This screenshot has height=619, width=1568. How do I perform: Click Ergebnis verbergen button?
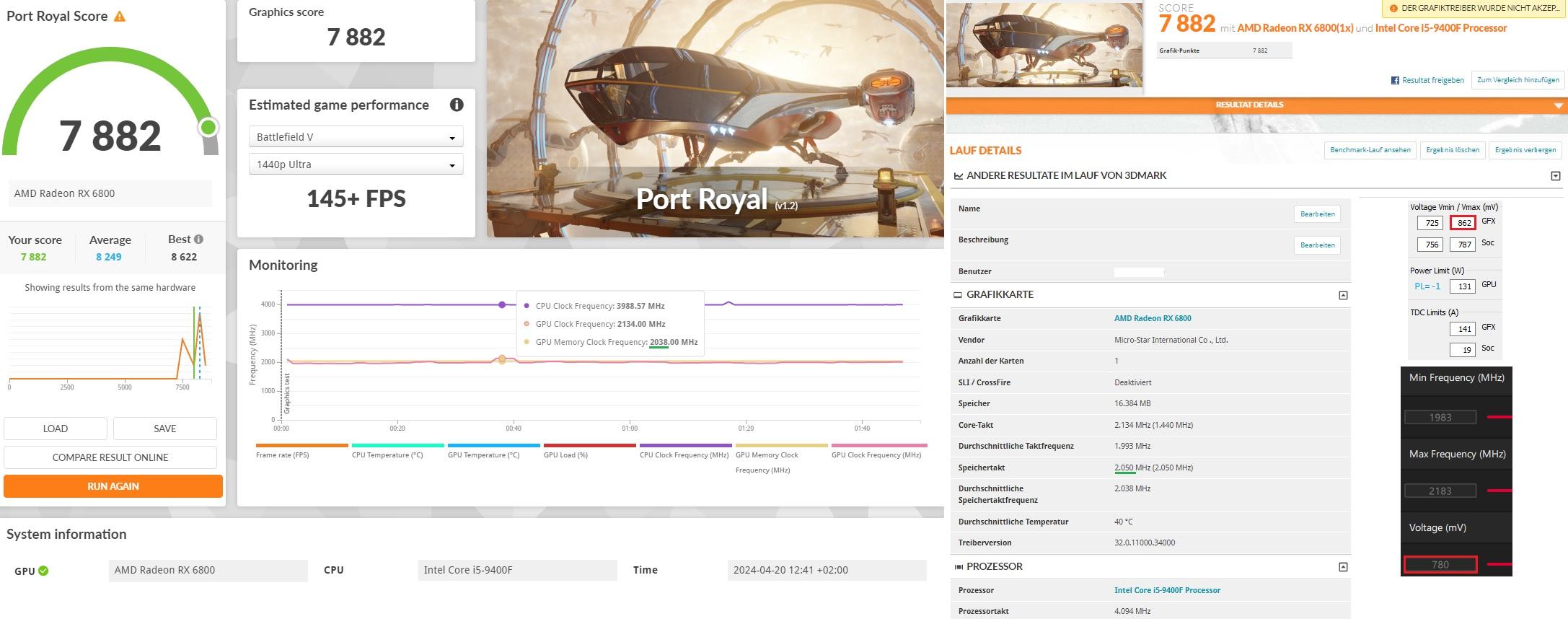(x=1525, y=150)
